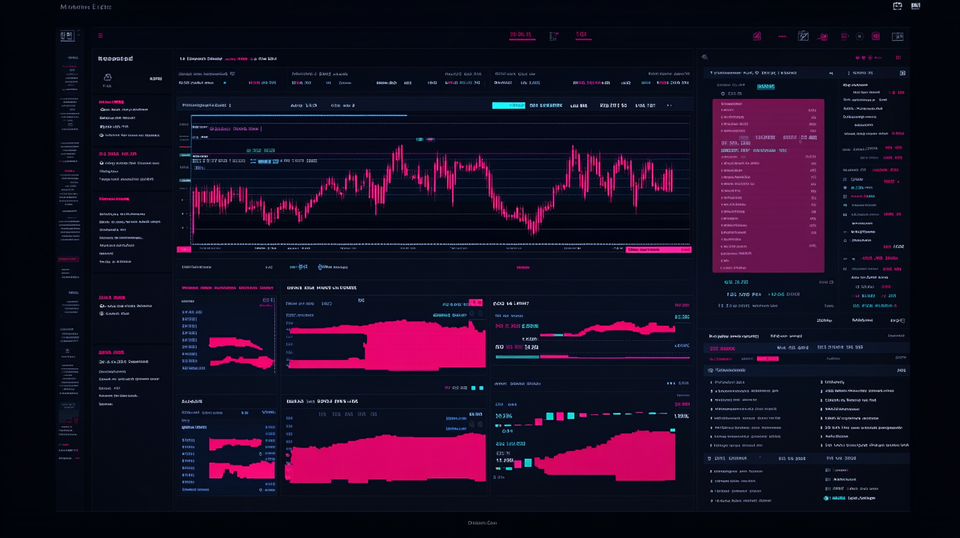Select the cyan radio button at bottom right

tap(827, 497)
